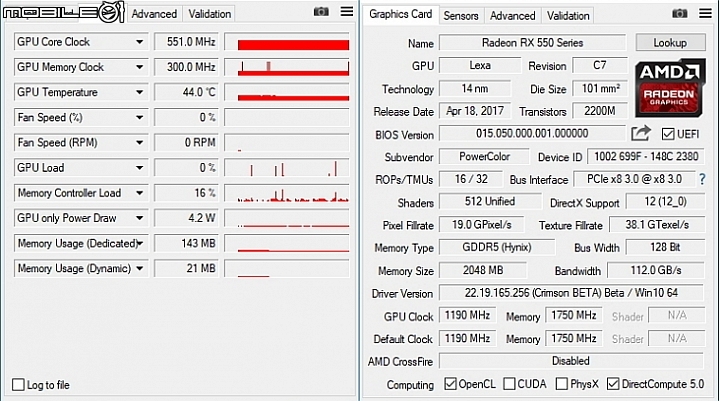Click the Bus Interface PCIe x8 3.0 field
This screenshot has width=720, height=401.
pyautogui.click(x=634, y=179)
